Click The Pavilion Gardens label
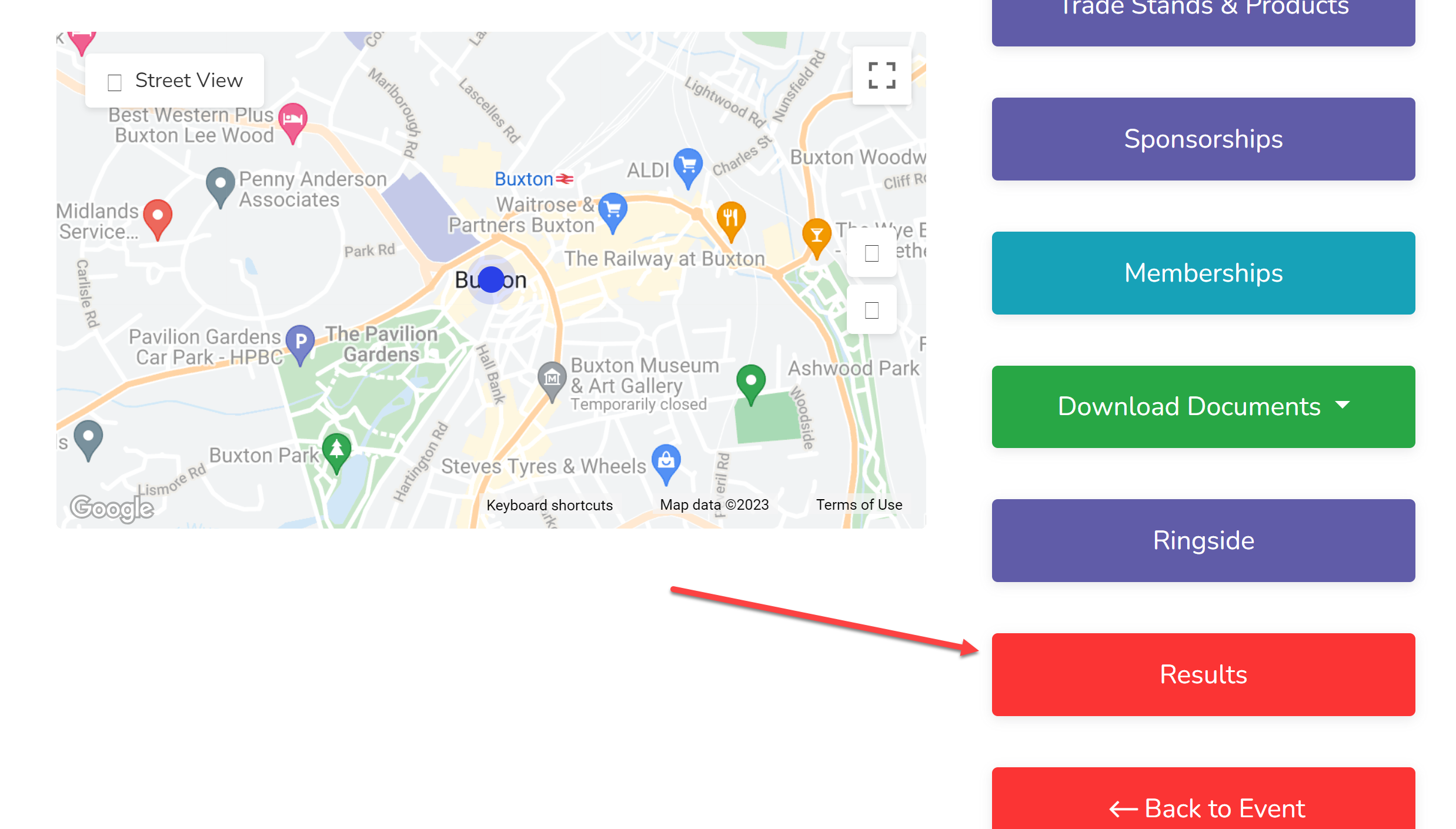Image resolution: width=1456 pixels, height=829 pixels. [382, 344]
